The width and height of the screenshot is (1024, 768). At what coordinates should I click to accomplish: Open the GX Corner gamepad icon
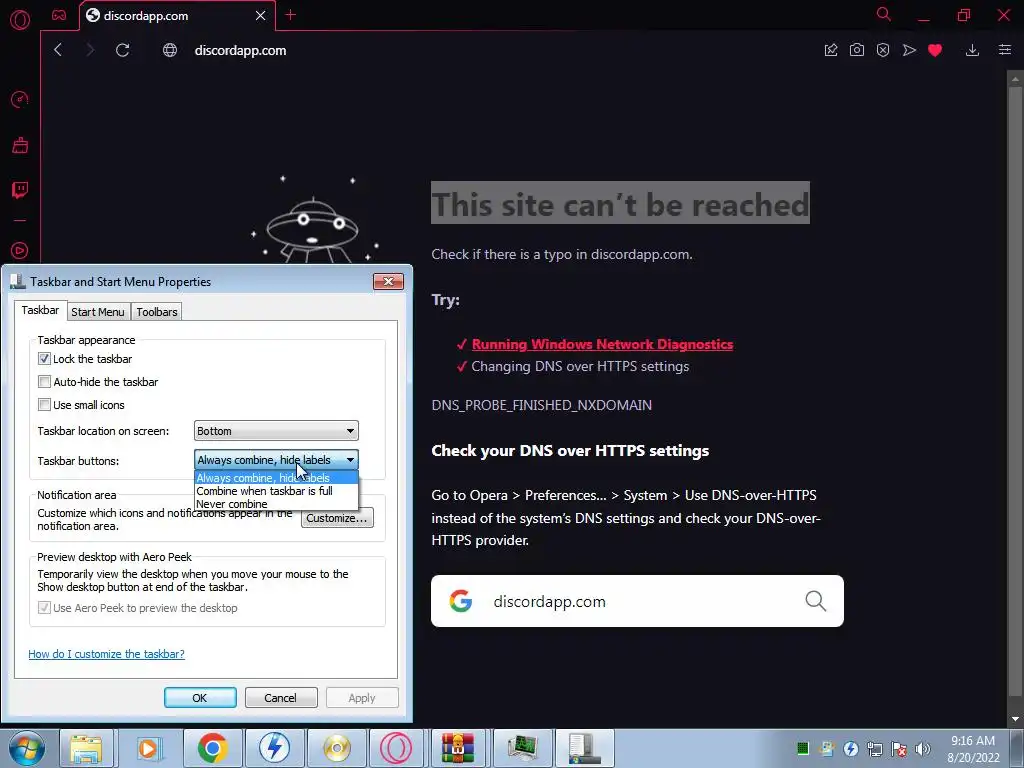(59, 15)
